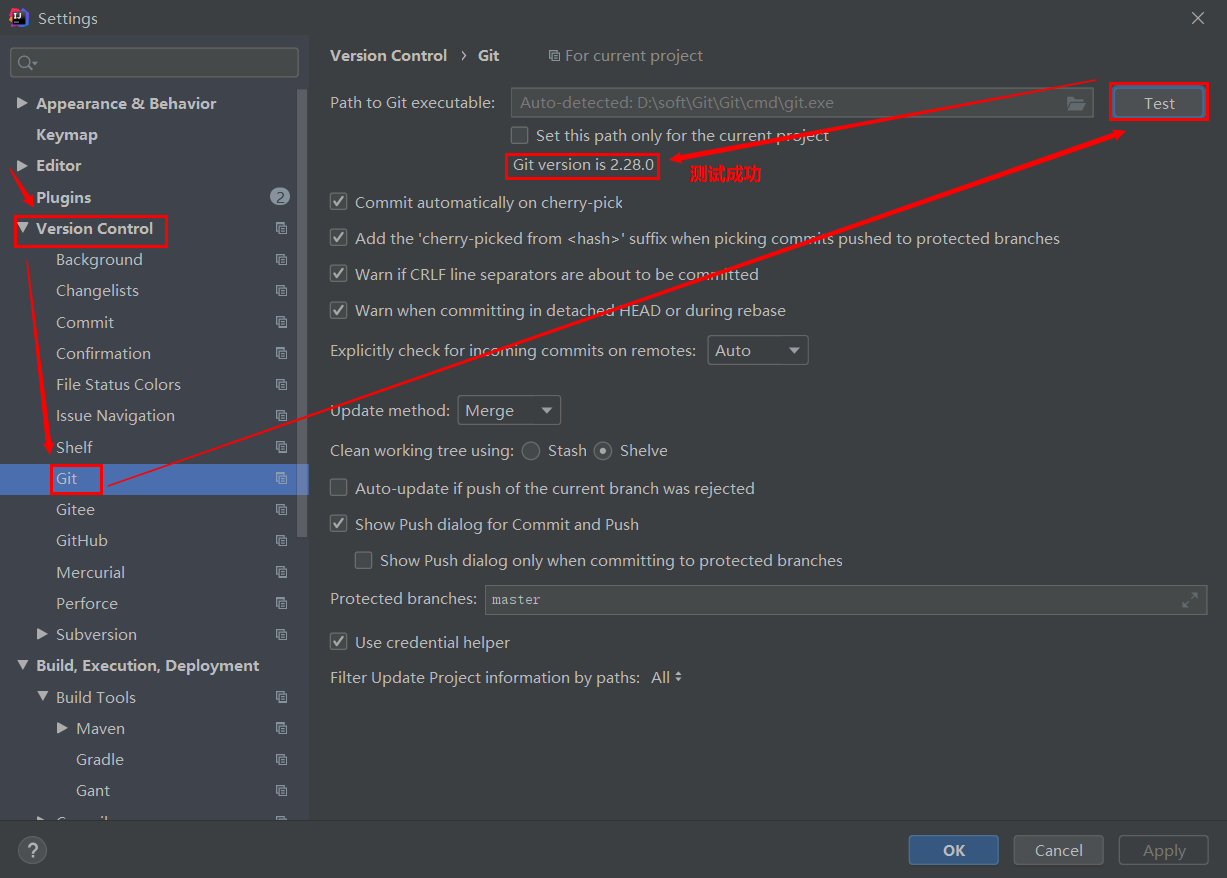Click the project icon beside Background

click(x=281, y=260)
